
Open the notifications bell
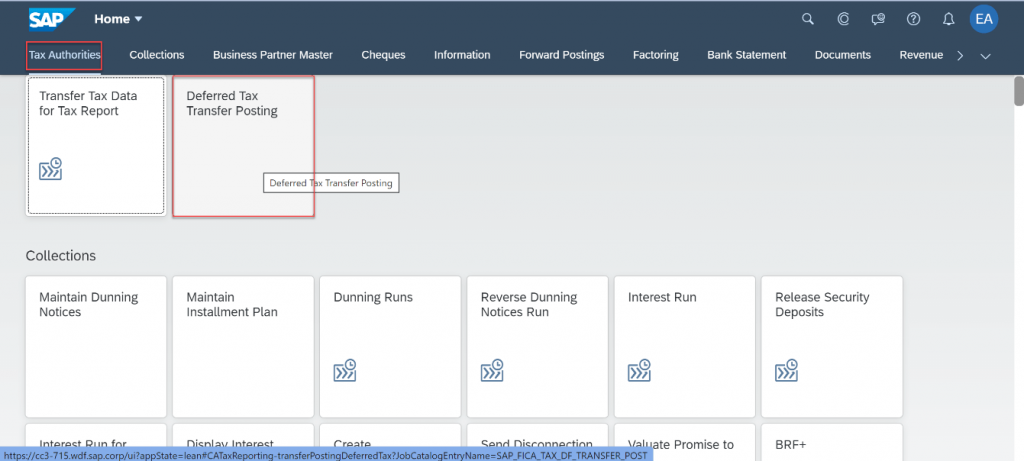pos(949,19)
